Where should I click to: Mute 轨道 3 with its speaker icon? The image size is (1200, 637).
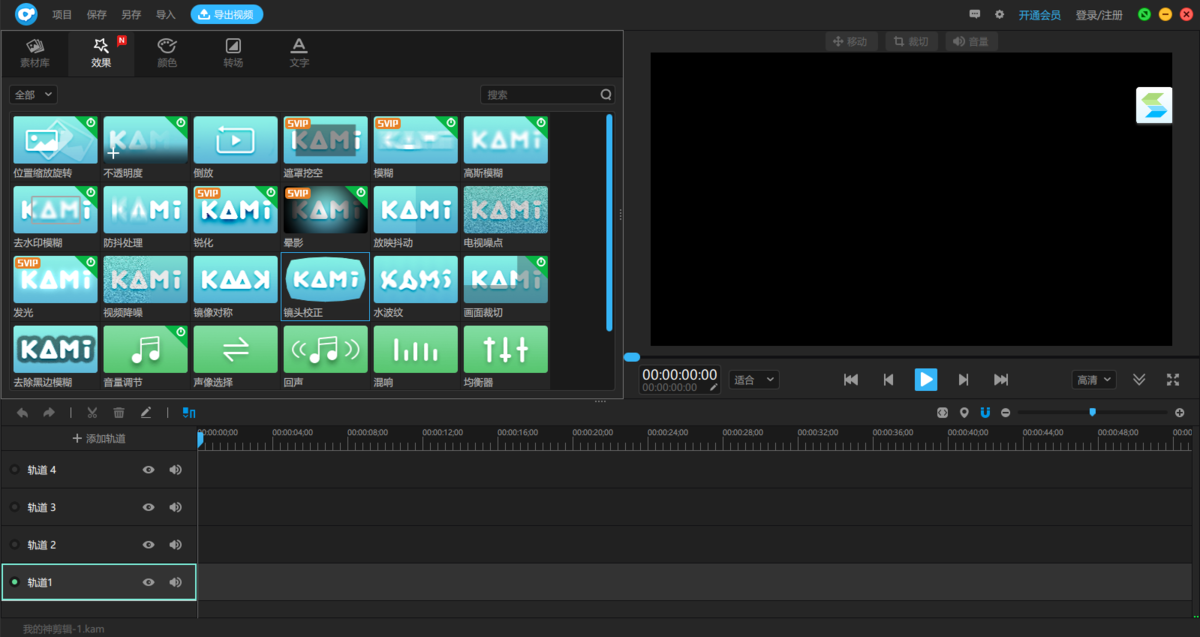176,507
